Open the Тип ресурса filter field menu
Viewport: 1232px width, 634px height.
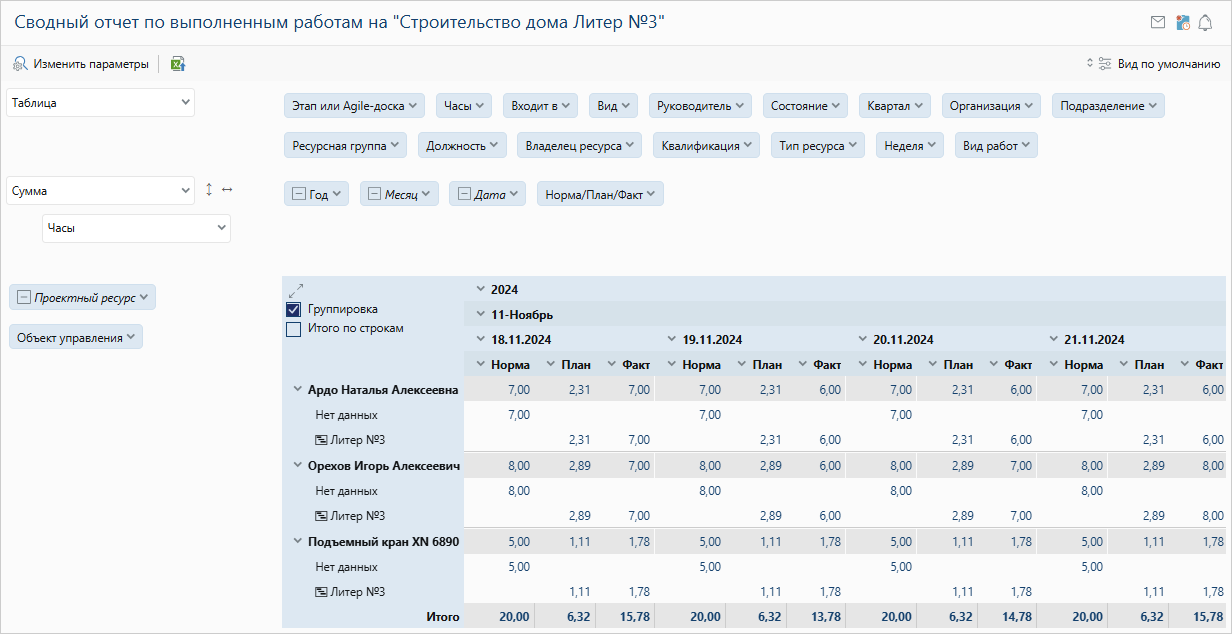coord(818,146)
